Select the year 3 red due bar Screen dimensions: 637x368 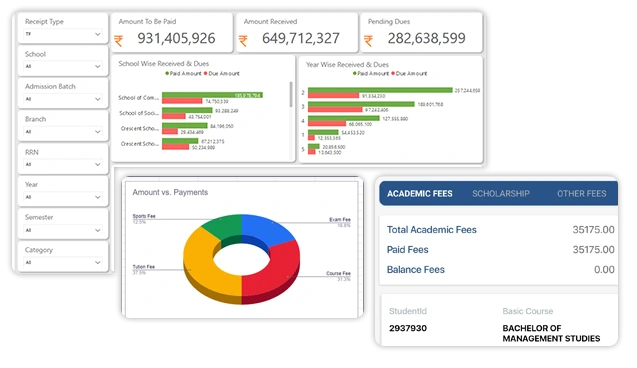pos(335,110)
